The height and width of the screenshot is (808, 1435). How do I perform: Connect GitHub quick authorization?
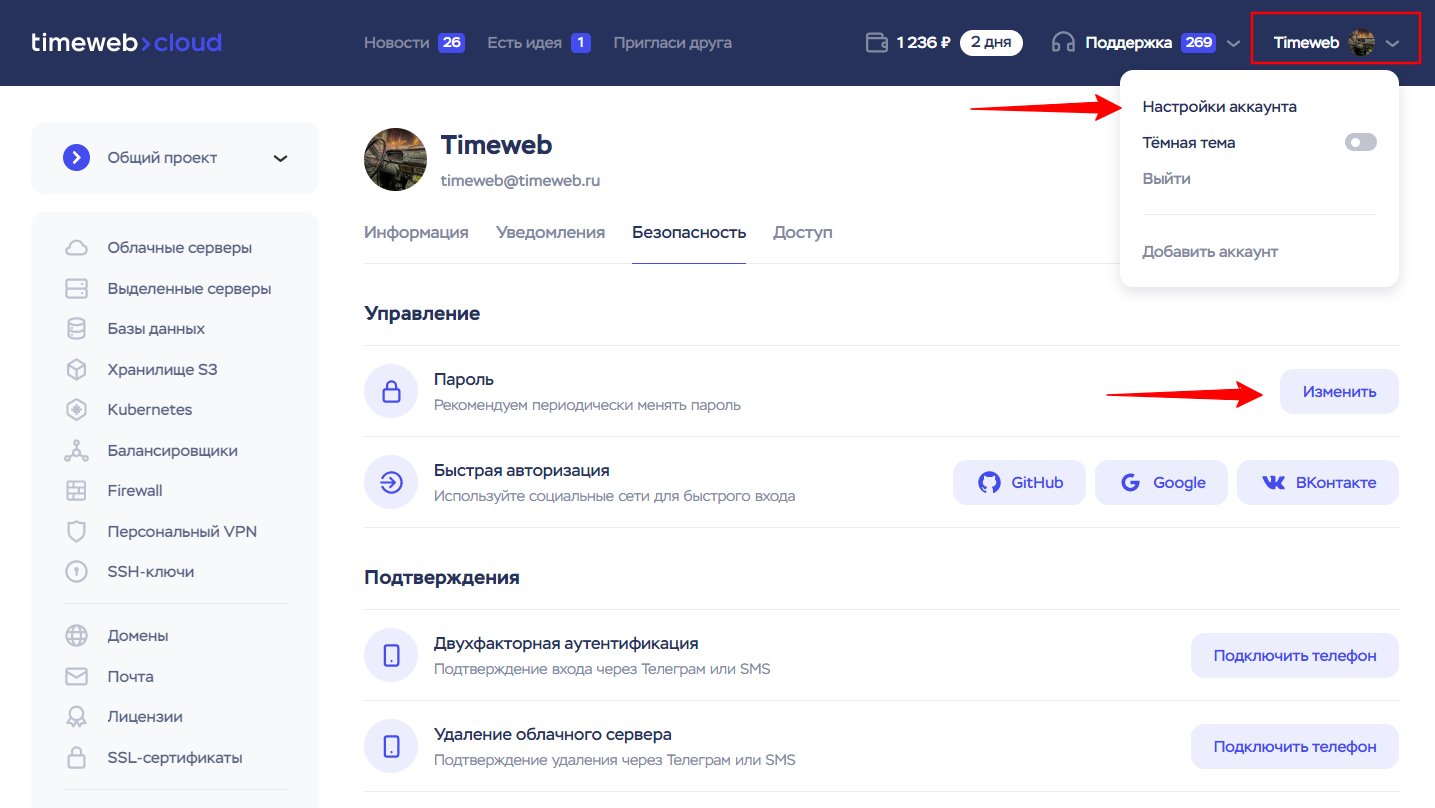[x=1019, y=483]
